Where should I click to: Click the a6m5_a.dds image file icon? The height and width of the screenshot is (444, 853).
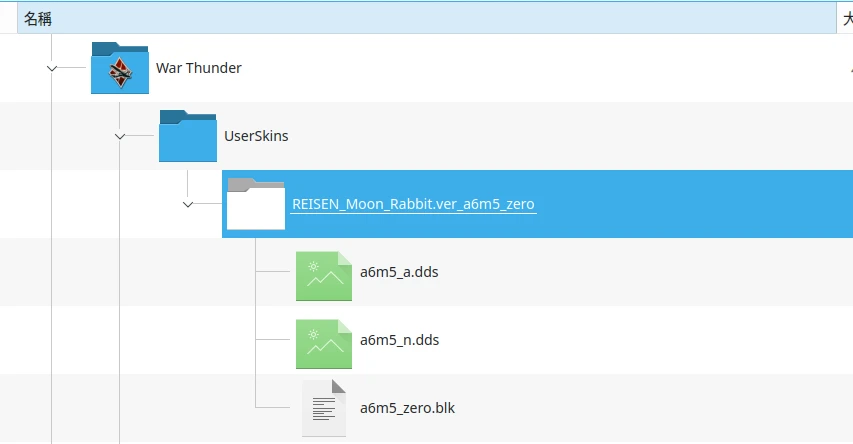pyautogui.click(x=324, y=276)
